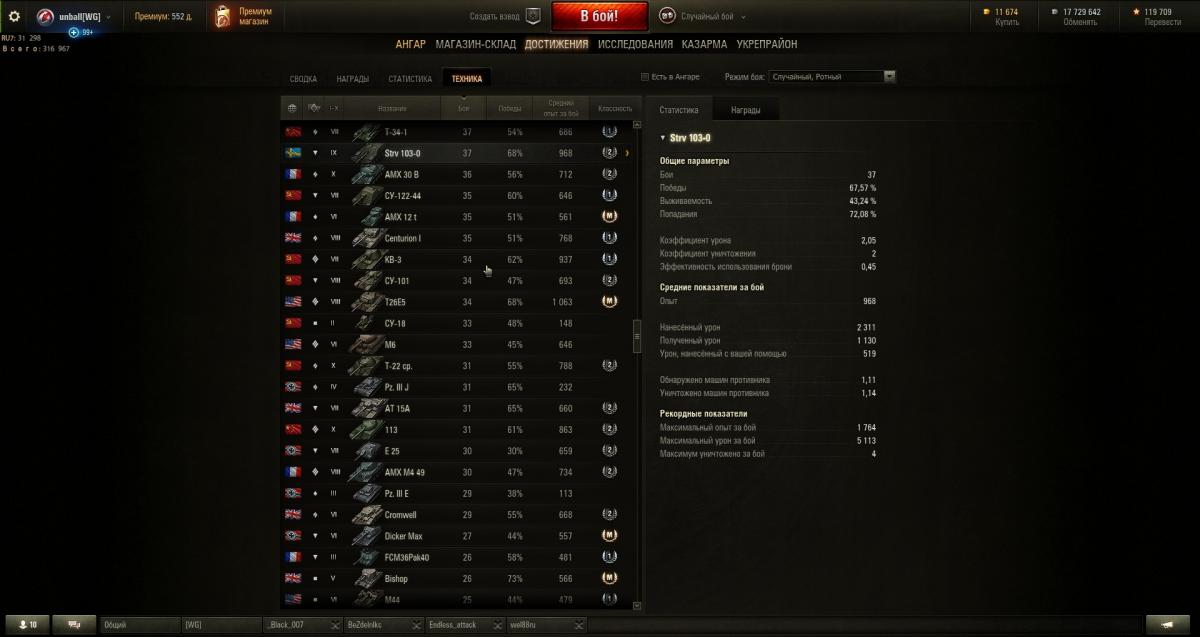Sort vehicles by nation globe icon
1200x637 pixels.
point(292,108)
